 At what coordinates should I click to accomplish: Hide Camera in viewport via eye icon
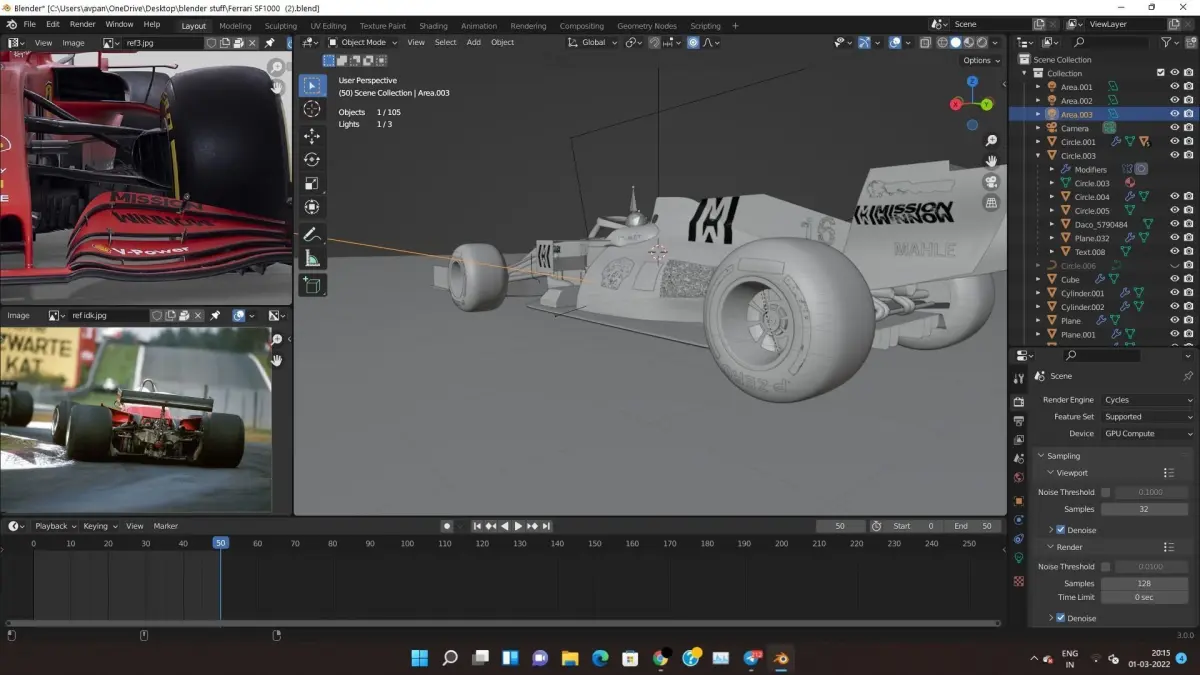tap(1175, 128)
